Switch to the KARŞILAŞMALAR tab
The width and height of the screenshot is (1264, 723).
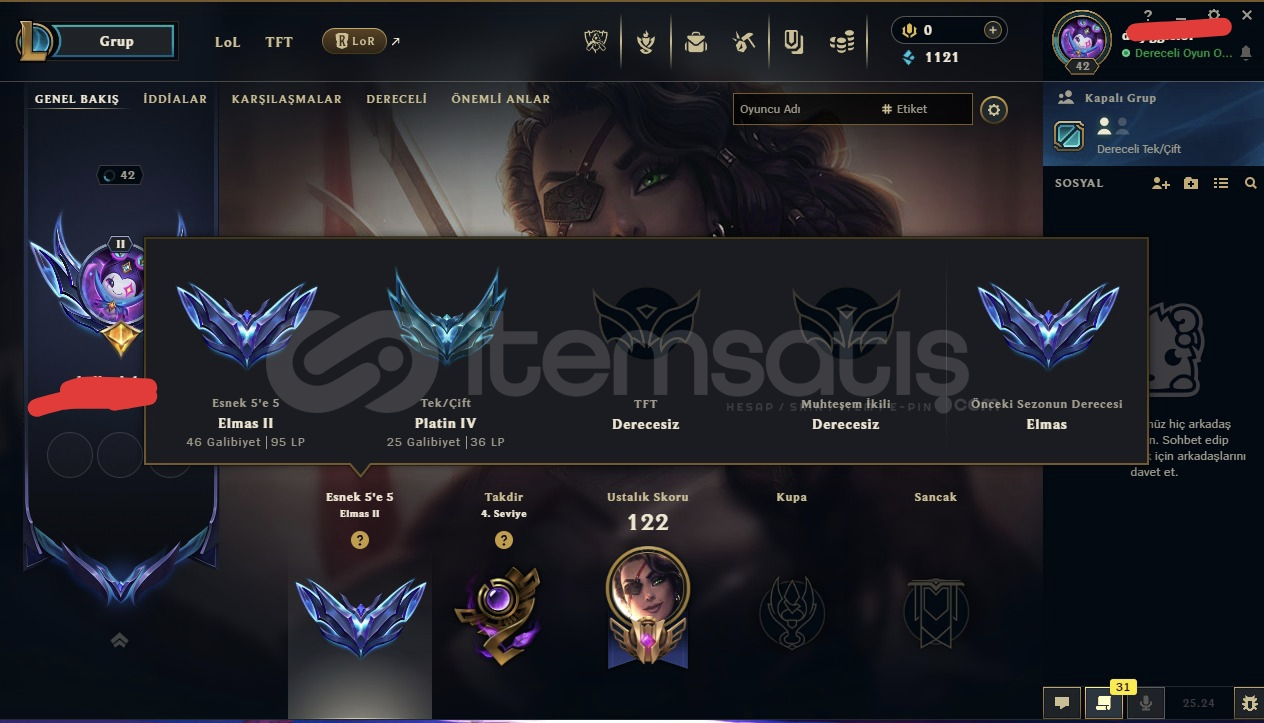coord(287,99)
